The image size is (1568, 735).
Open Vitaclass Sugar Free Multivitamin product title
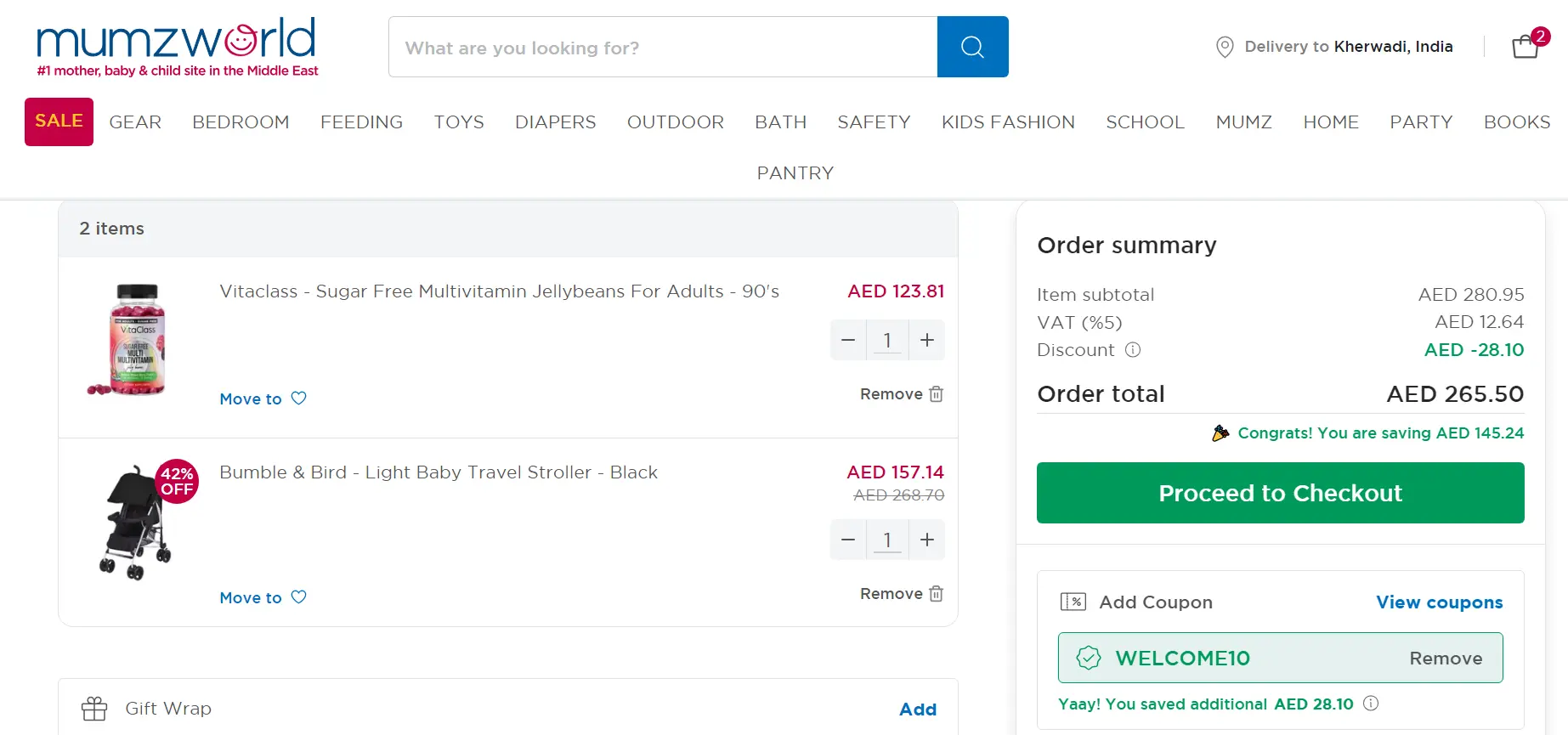(499, 291)
